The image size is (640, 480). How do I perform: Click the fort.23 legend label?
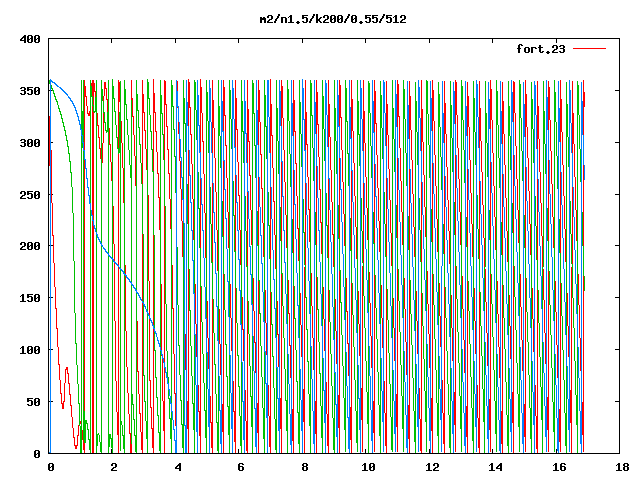tap(541, 49)
